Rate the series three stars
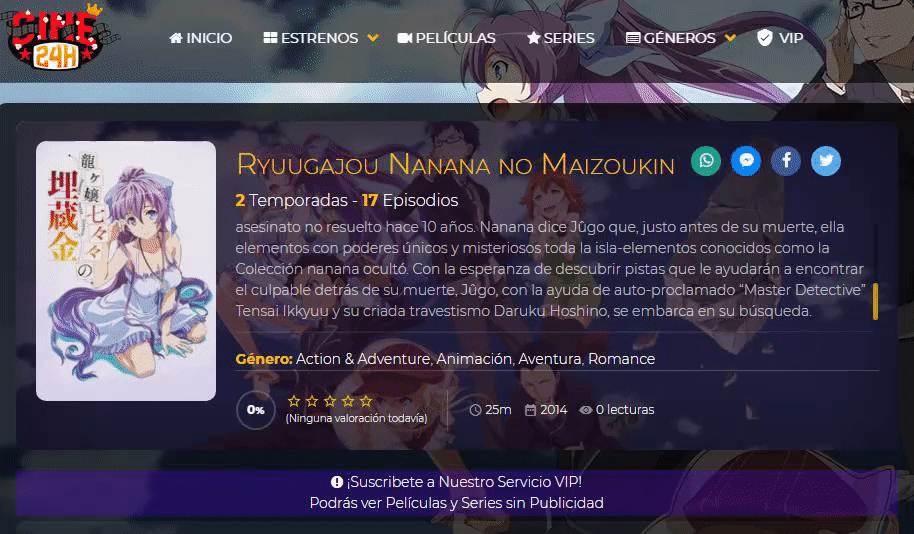 pyautogui.click(x=330, y=400)
